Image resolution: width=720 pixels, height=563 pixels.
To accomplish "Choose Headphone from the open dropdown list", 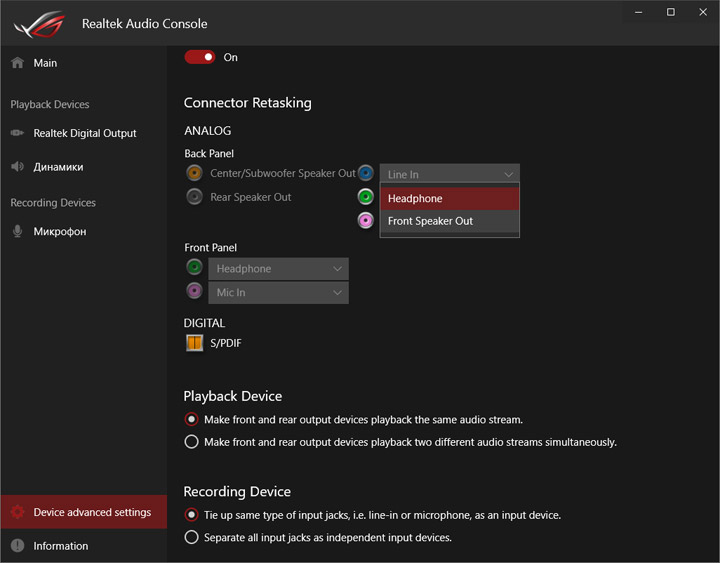I will [450, 198].
